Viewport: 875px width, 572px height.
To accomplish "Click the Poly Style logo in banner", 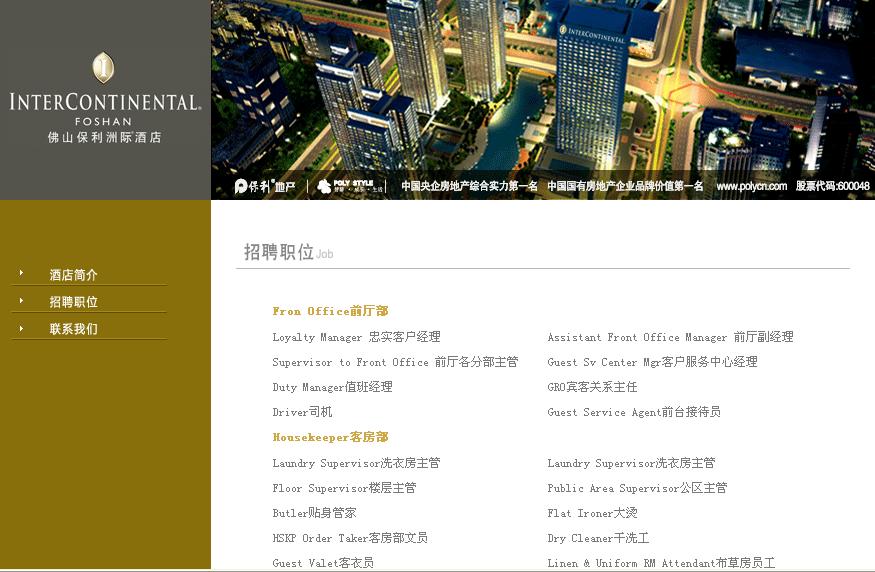I will pos(350,186).
